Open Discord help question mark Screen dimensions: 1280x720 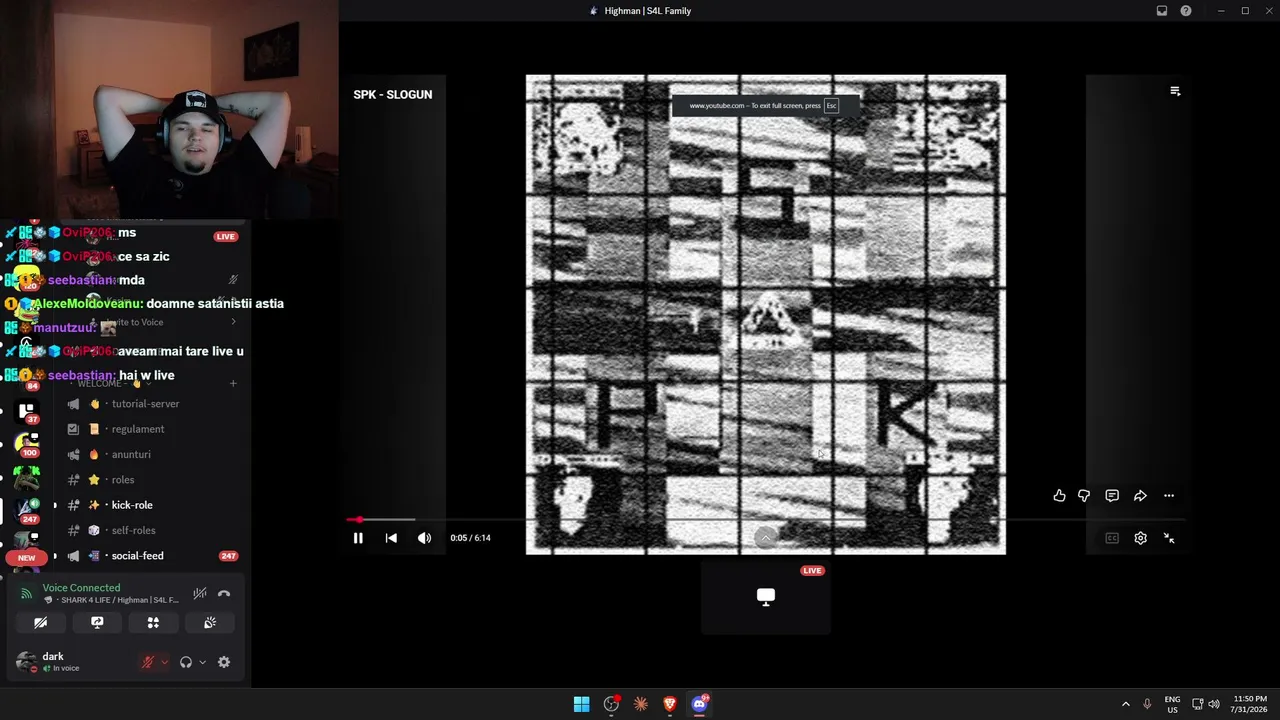[1186, 11]
